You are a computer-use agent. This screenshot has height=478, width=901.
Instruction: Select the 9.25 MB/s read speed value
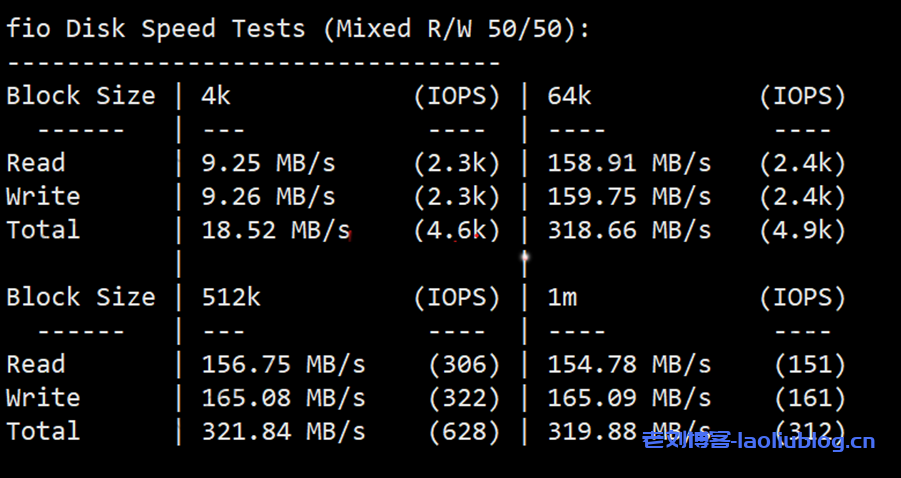click(x=268, y=163)
